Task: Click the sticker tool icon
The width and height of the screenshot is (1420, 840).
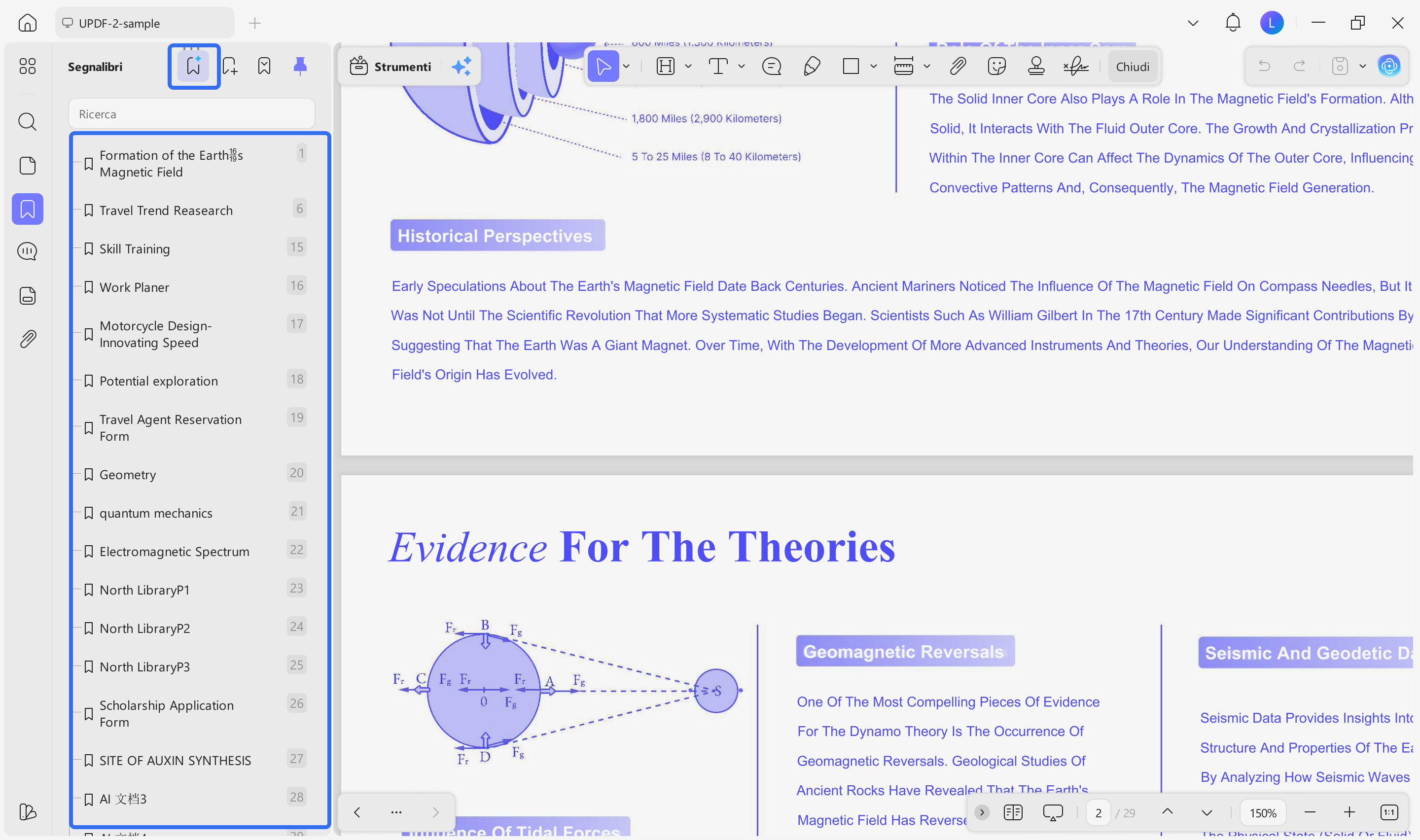Action: pos(996,66)
